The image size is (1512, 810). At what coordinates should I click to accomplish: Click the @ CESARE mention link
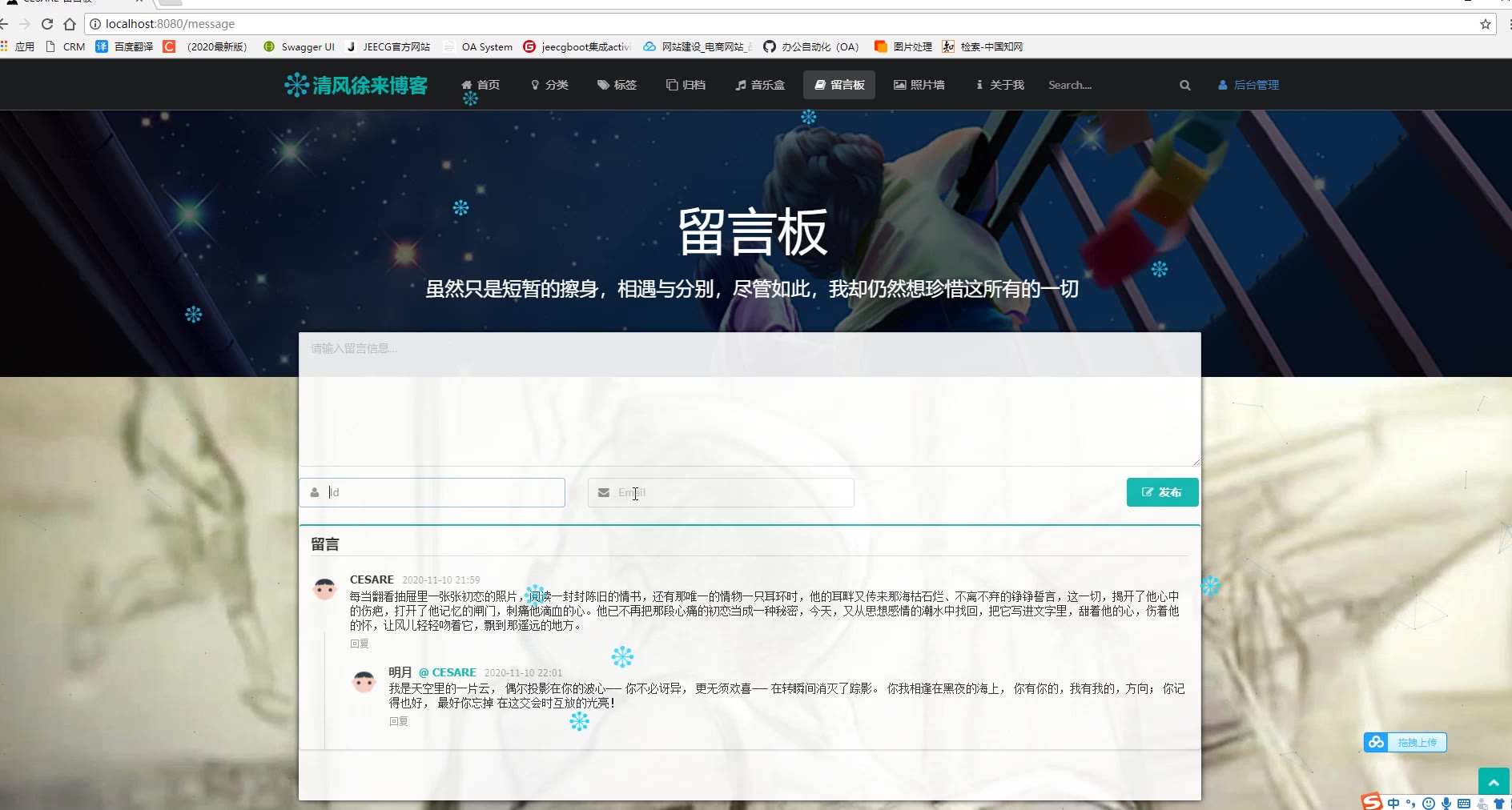pos(448,672)
